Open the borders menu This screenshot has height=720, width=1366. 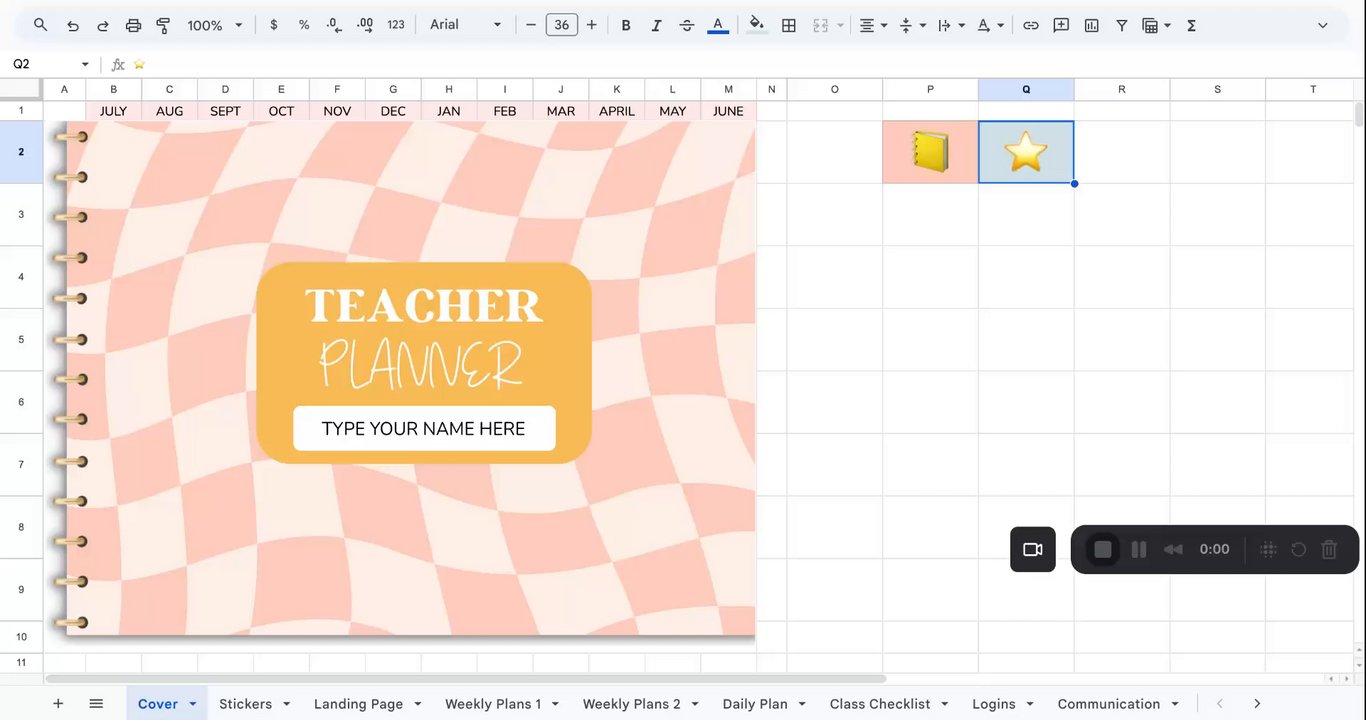789,25
